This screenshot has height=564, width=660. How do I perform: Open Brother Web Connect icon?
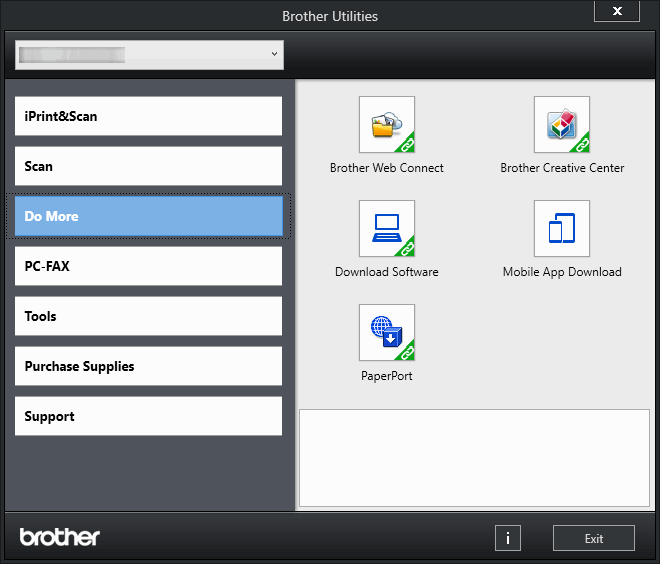(x=386, y=125)
